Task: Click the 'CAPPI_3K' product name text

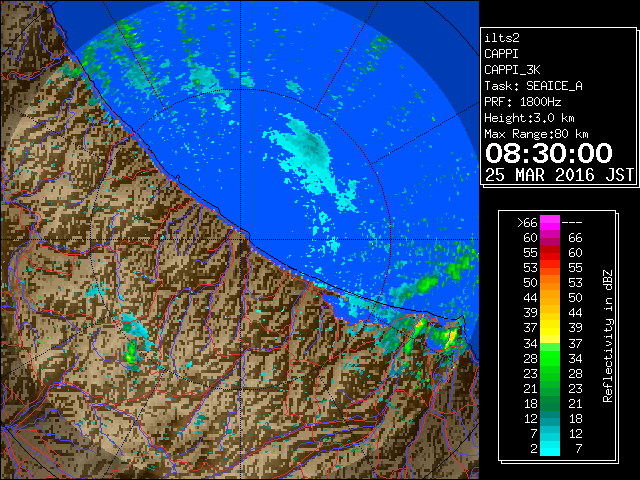Action: pos(512,70)
